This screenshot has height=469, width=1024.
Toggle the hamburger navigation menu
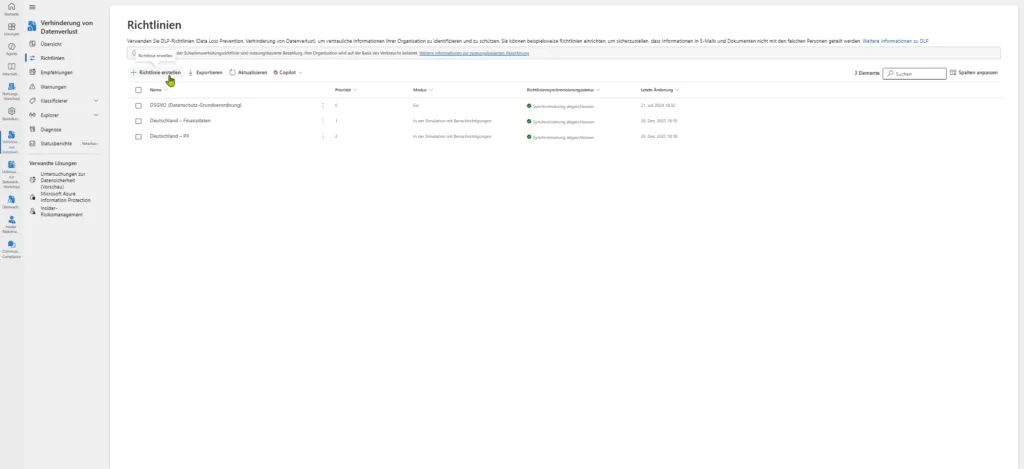(33, 7)
